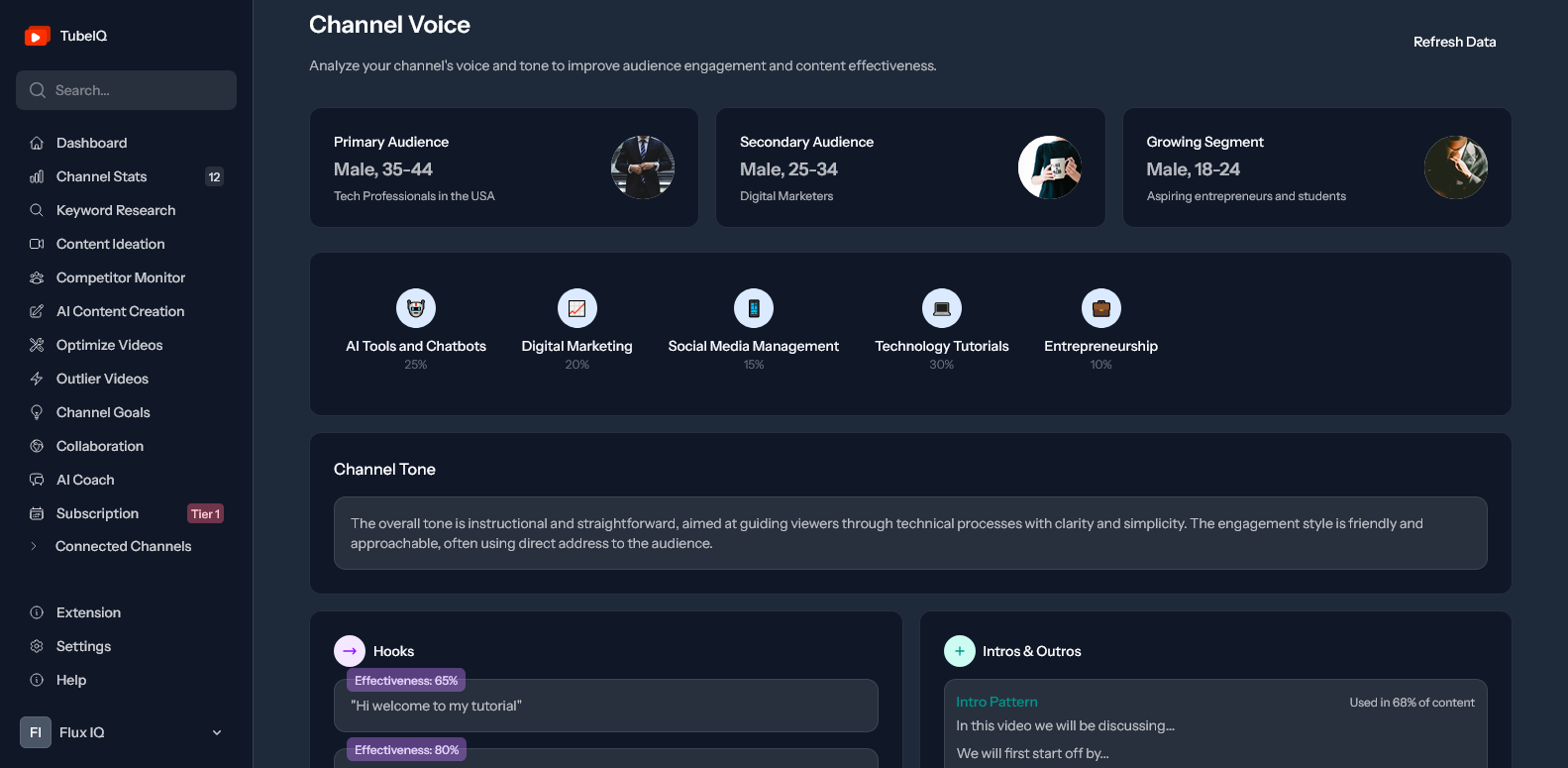Click the Keyword Research magnifier icon
1568x768 pixels.
pos(37,210)
